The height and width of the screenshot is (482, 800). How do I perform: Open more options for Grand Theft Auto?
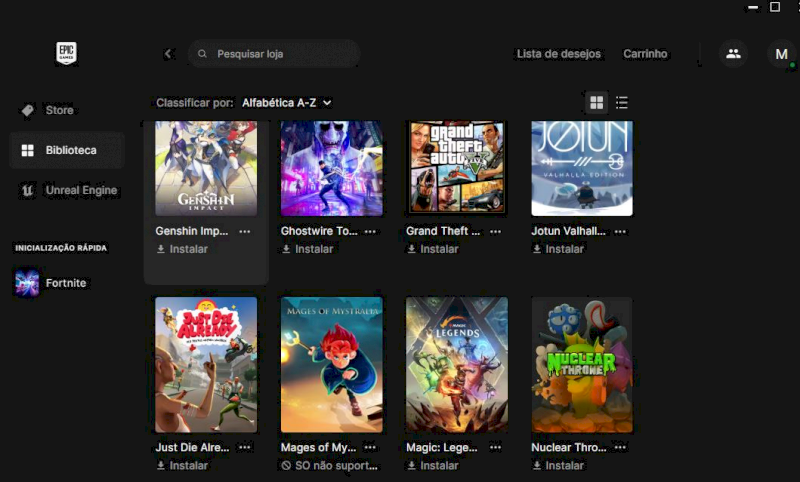(x=495, y=232)
